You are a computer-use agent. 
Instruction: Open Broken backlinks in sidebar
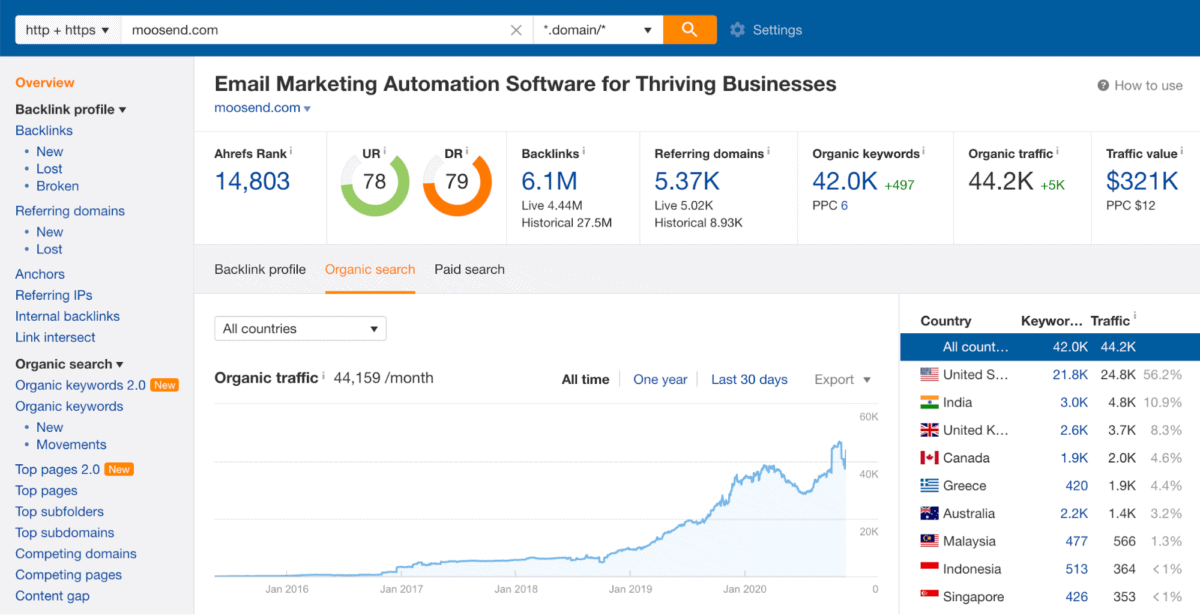point(58,186)
